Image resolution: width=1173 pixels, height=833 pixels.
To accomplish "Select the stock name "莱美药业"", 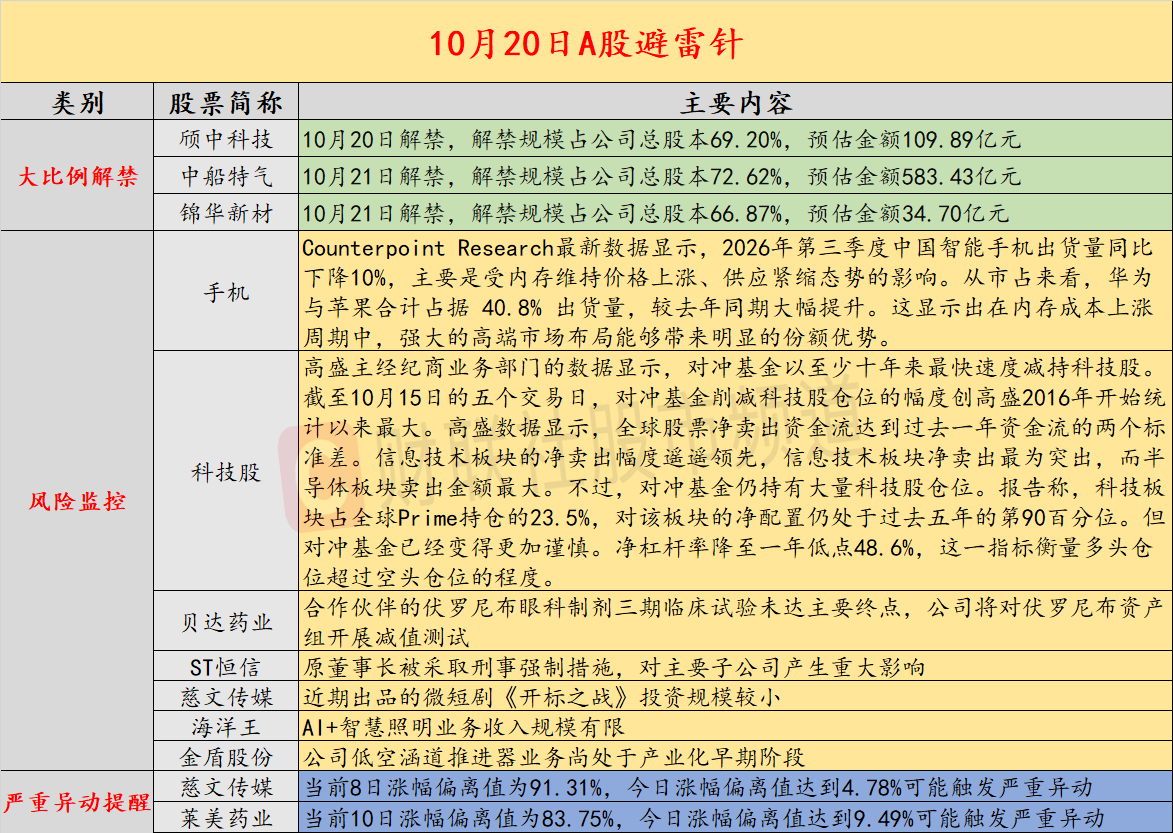I will click(226, 817).
